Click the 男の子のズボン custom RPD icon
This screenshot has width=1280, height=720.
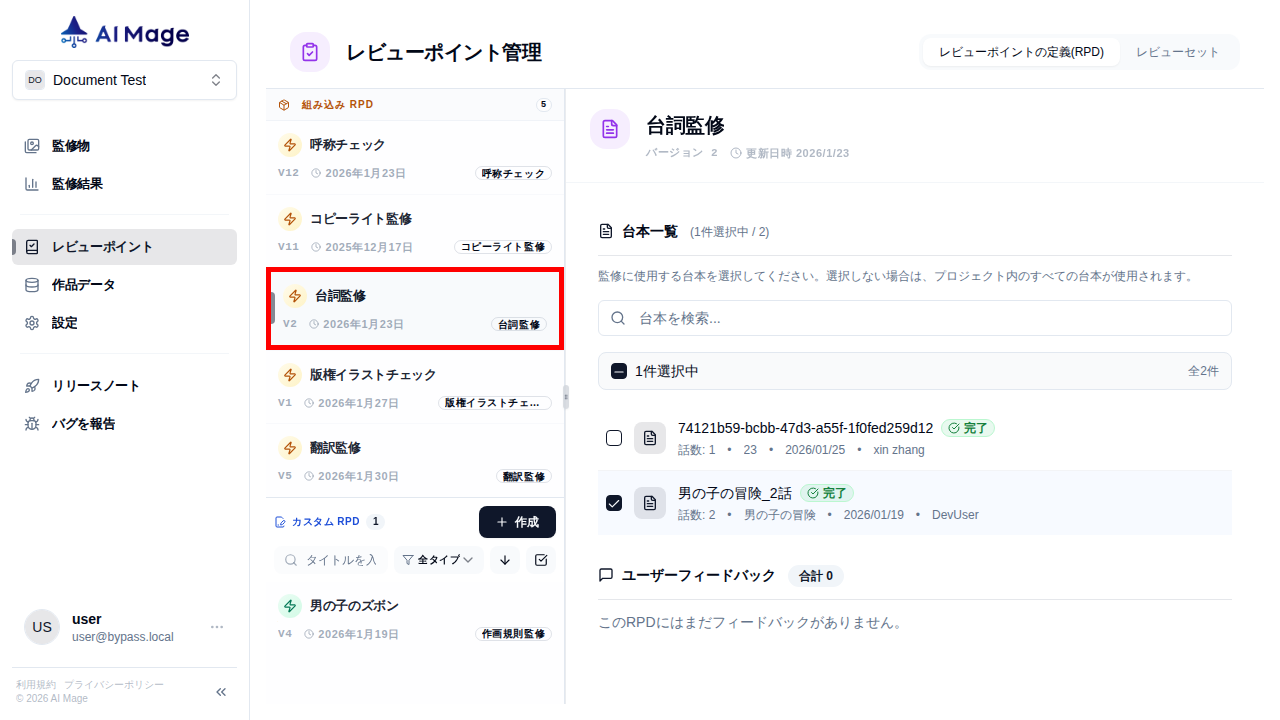[290, 605]
